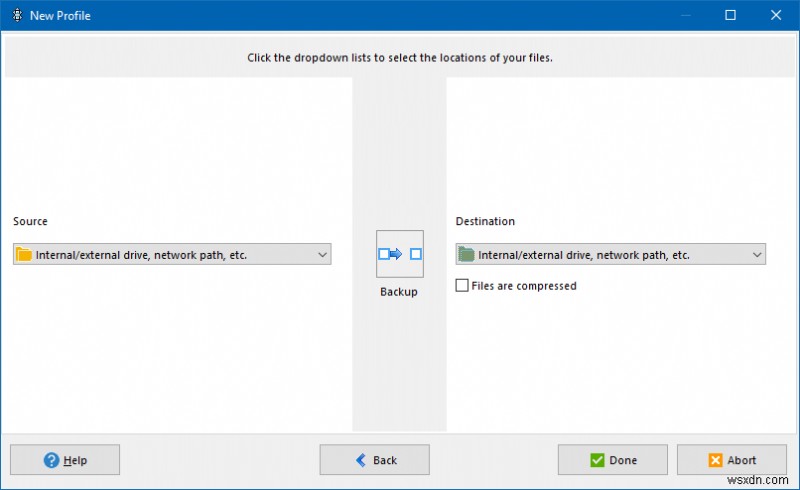Click the Destination label text
The height and width of the screenshot is (490, 800).
[485, 221]
